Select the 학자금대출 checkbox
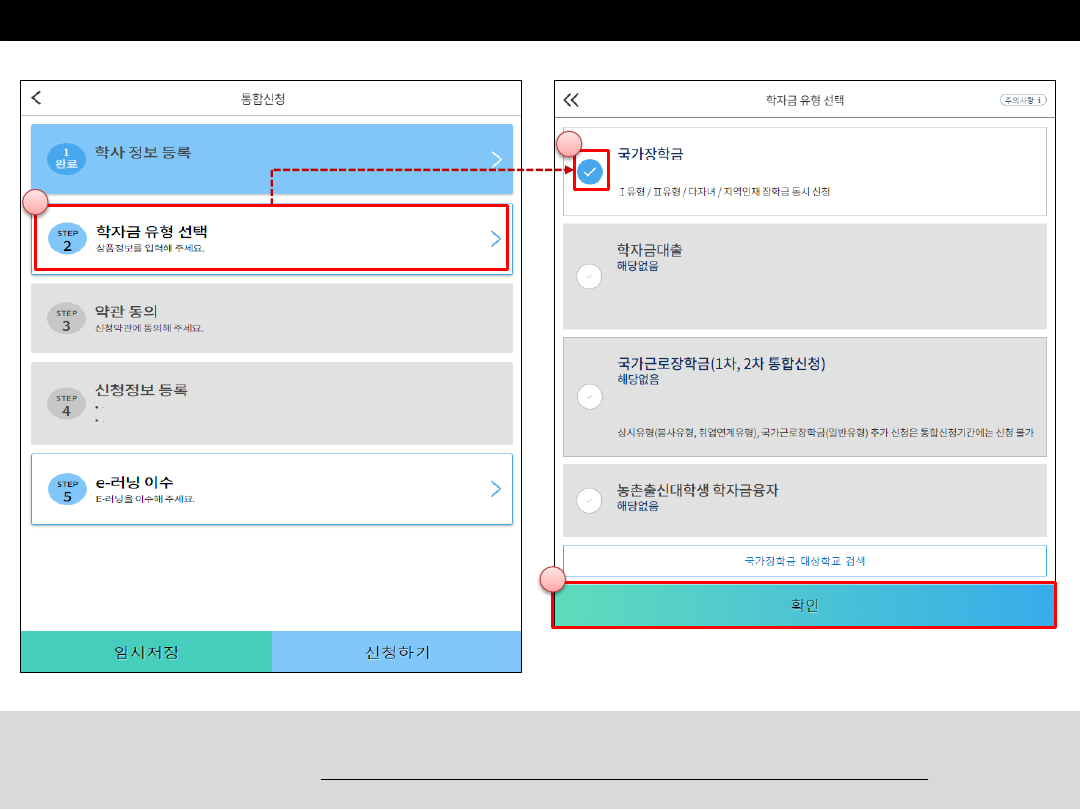This screenshot has width=1080, height=810. point(590,277)
